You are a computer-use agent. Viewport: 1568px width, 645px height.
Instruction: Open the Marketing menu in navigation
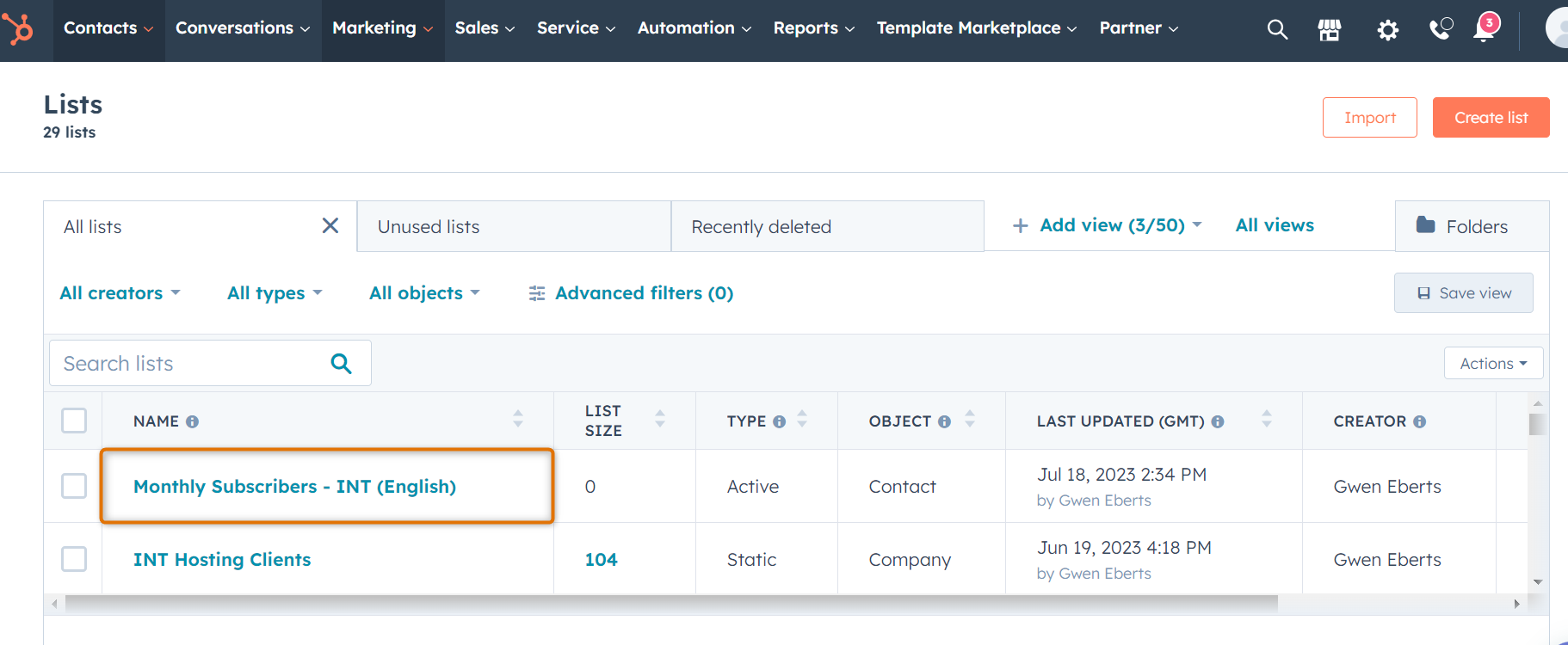pyautogui.click(x=382, y=28)
